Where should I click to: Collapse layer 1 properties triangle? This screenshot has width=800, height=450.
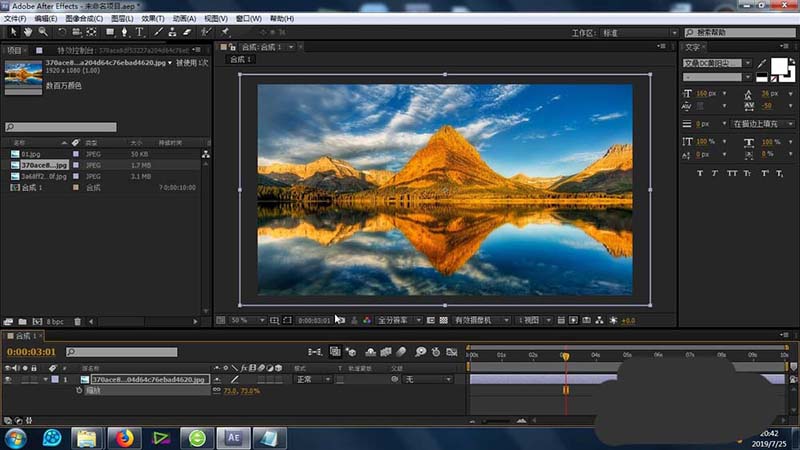pos(45,380)
